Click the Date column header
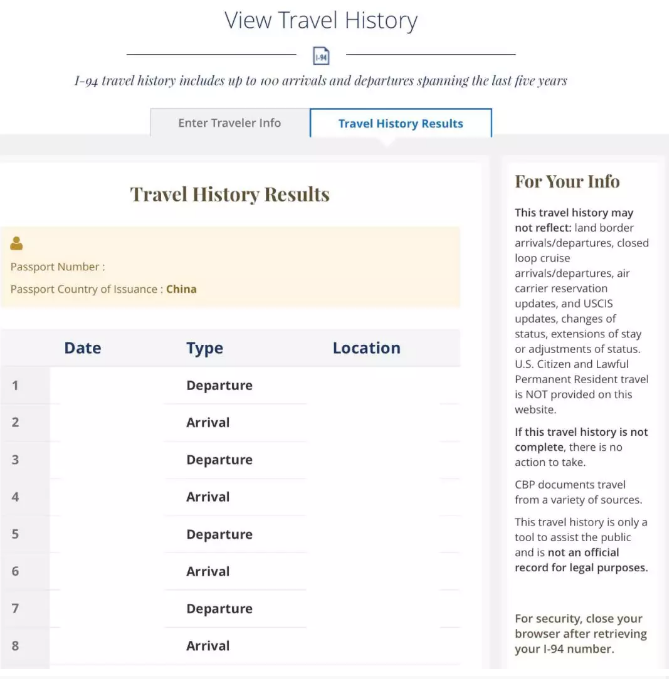This screenshot has height=679, width=669. 82,348
